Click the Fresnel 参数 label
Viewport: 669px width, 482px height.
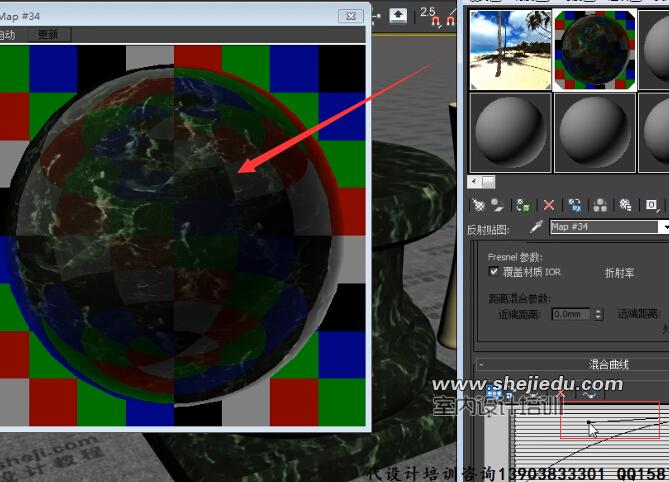(515, 257)
